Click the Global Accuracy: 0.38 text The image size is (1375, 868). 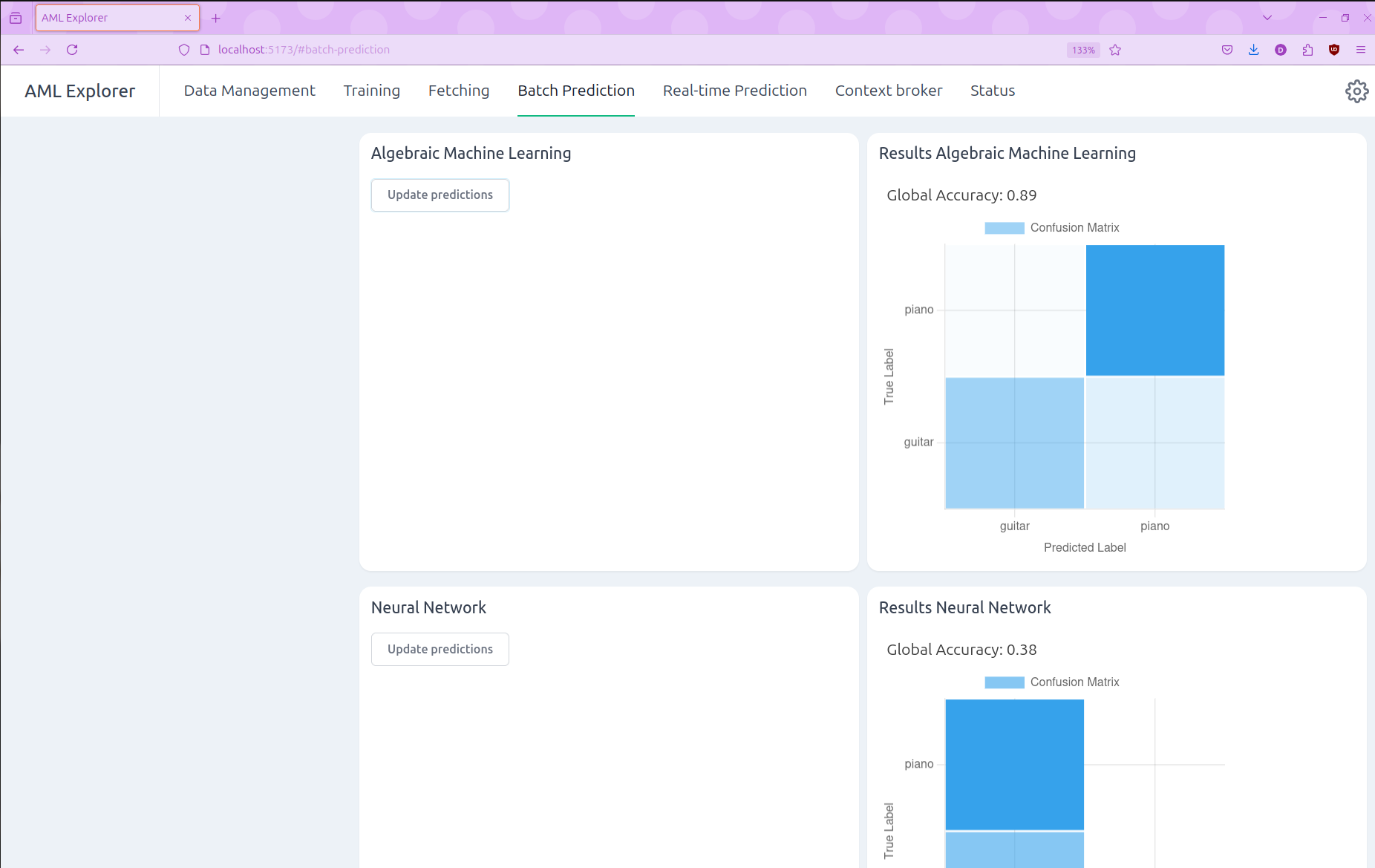(961, 650)
